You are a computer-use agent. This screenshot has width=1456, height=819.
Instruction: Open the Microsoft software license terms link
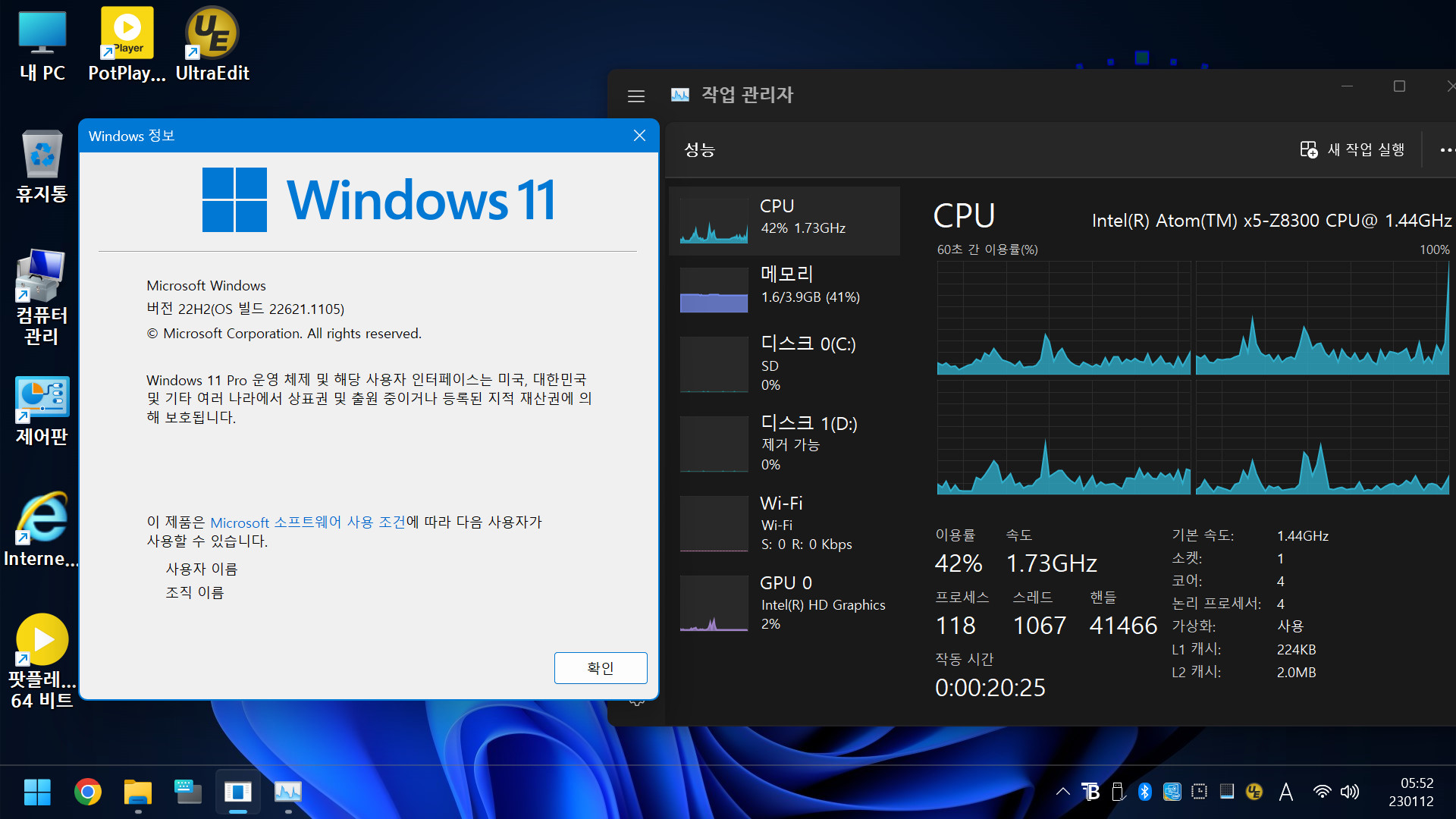(308, 522)
